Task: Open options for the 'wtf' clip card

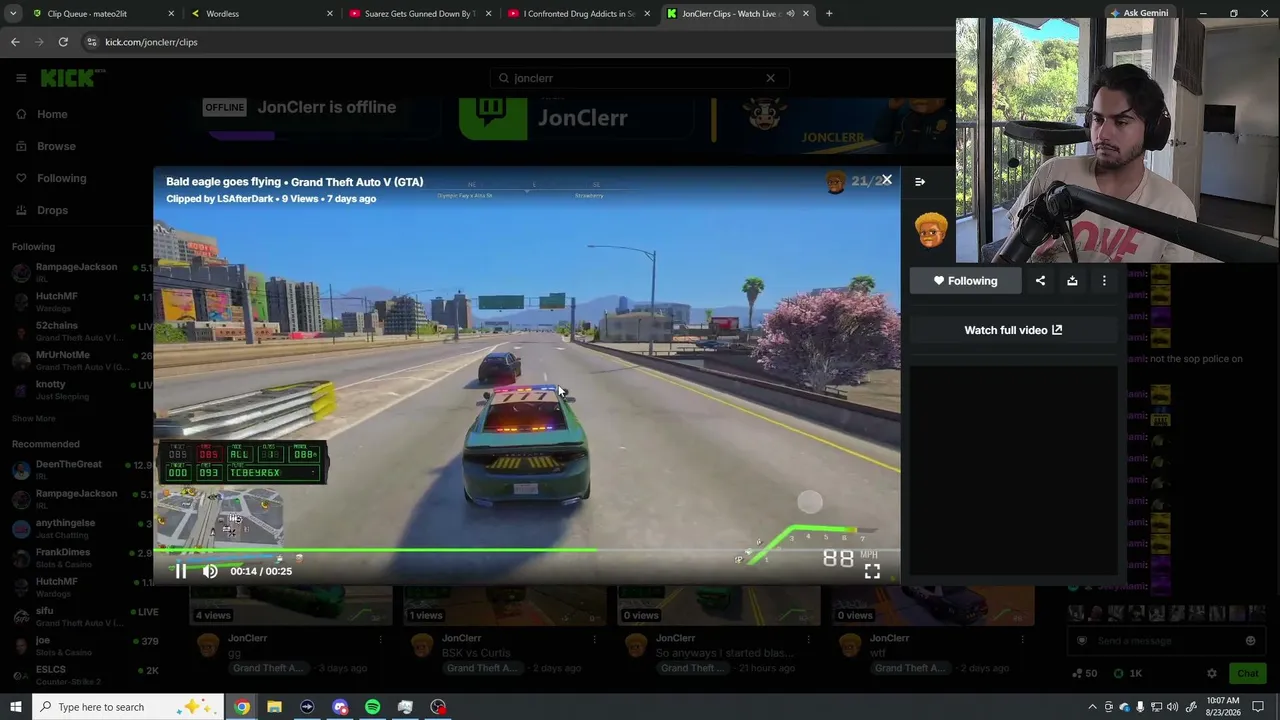Action: pos(1022,639)
